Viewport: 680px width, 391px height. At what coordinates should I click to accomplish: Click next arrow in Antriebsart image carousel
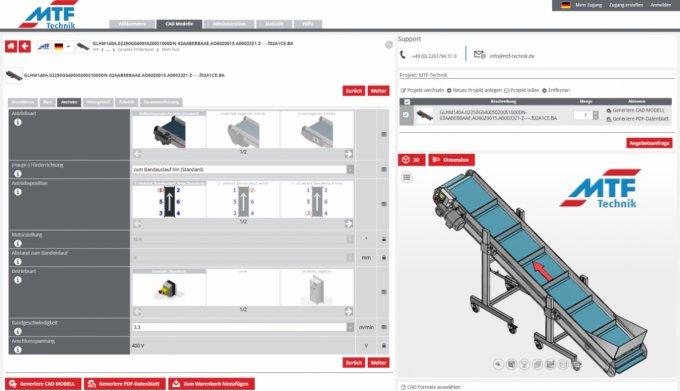pyautogui.click(x=349, y=154)
